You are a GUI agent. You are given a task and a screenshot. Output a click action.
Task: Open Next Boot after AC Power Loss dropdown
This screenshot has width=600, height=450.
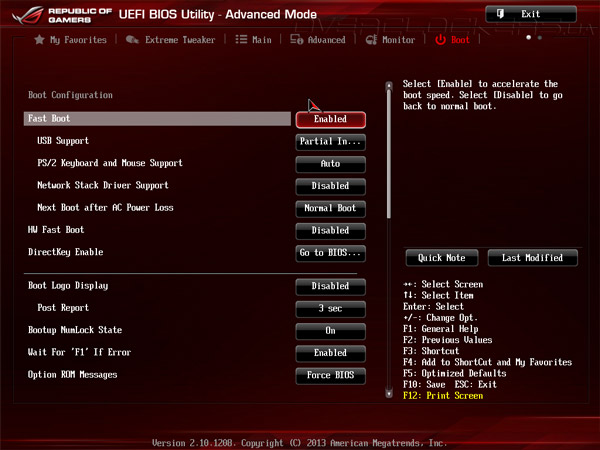click(330, 208)
